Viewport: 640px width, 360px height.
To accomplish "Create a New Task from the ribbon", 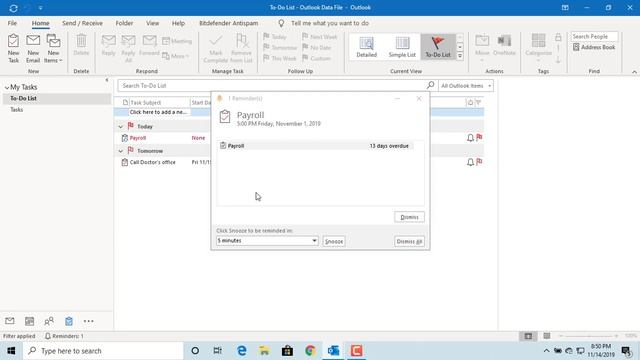I will [x=13, y=48].
